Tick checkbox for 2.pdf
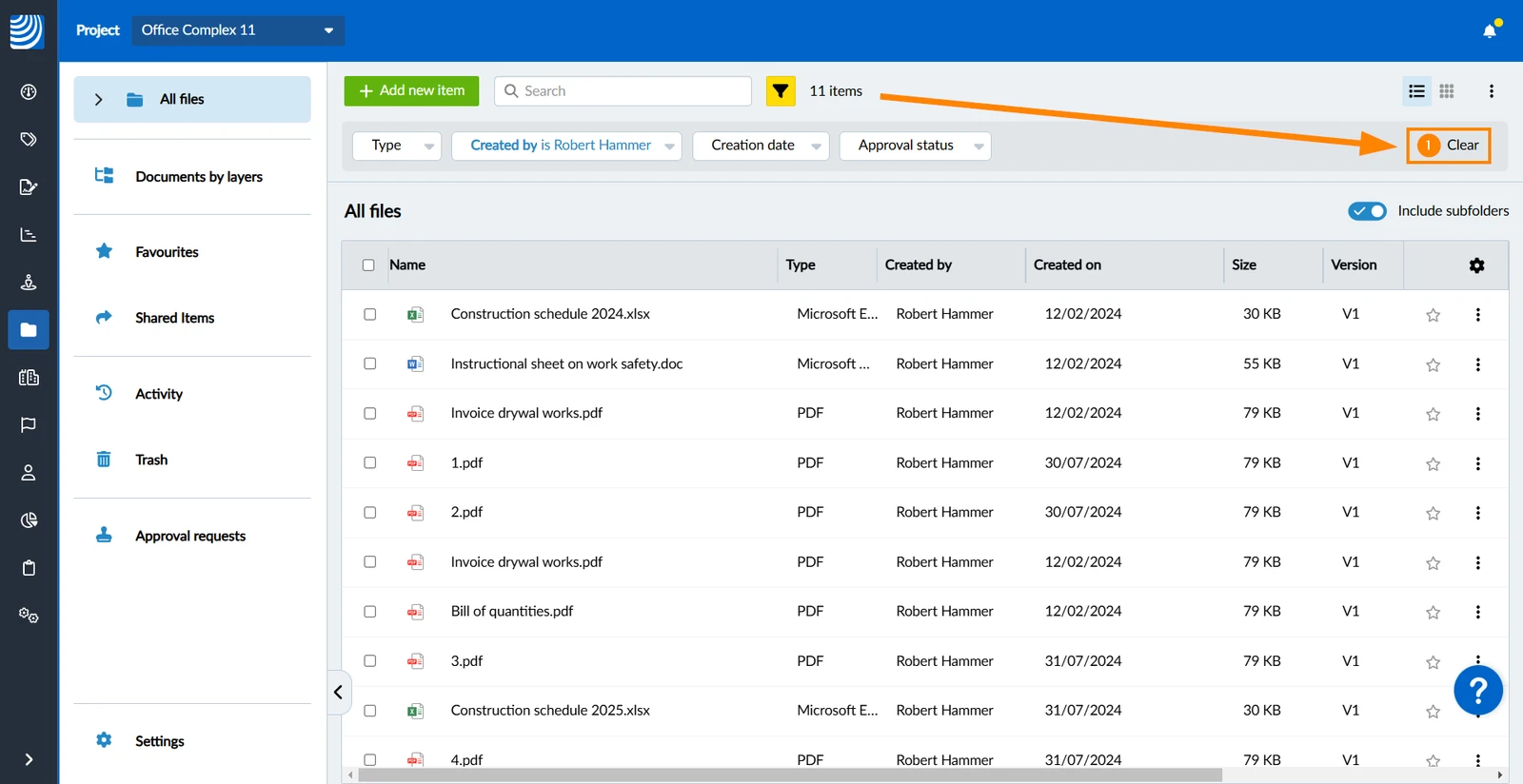This screenshot has width=1523, height=784. click(x=370, y=512)
